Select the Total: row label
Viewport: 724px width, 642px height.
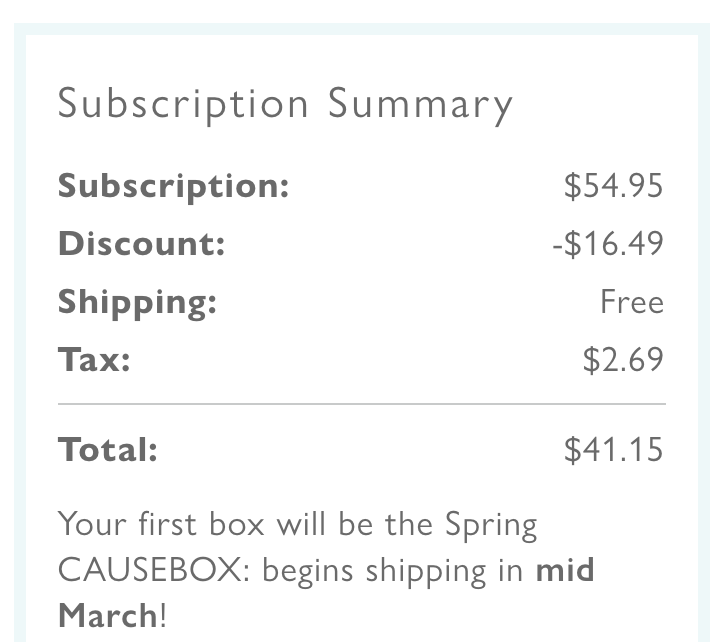coord(108,449)
